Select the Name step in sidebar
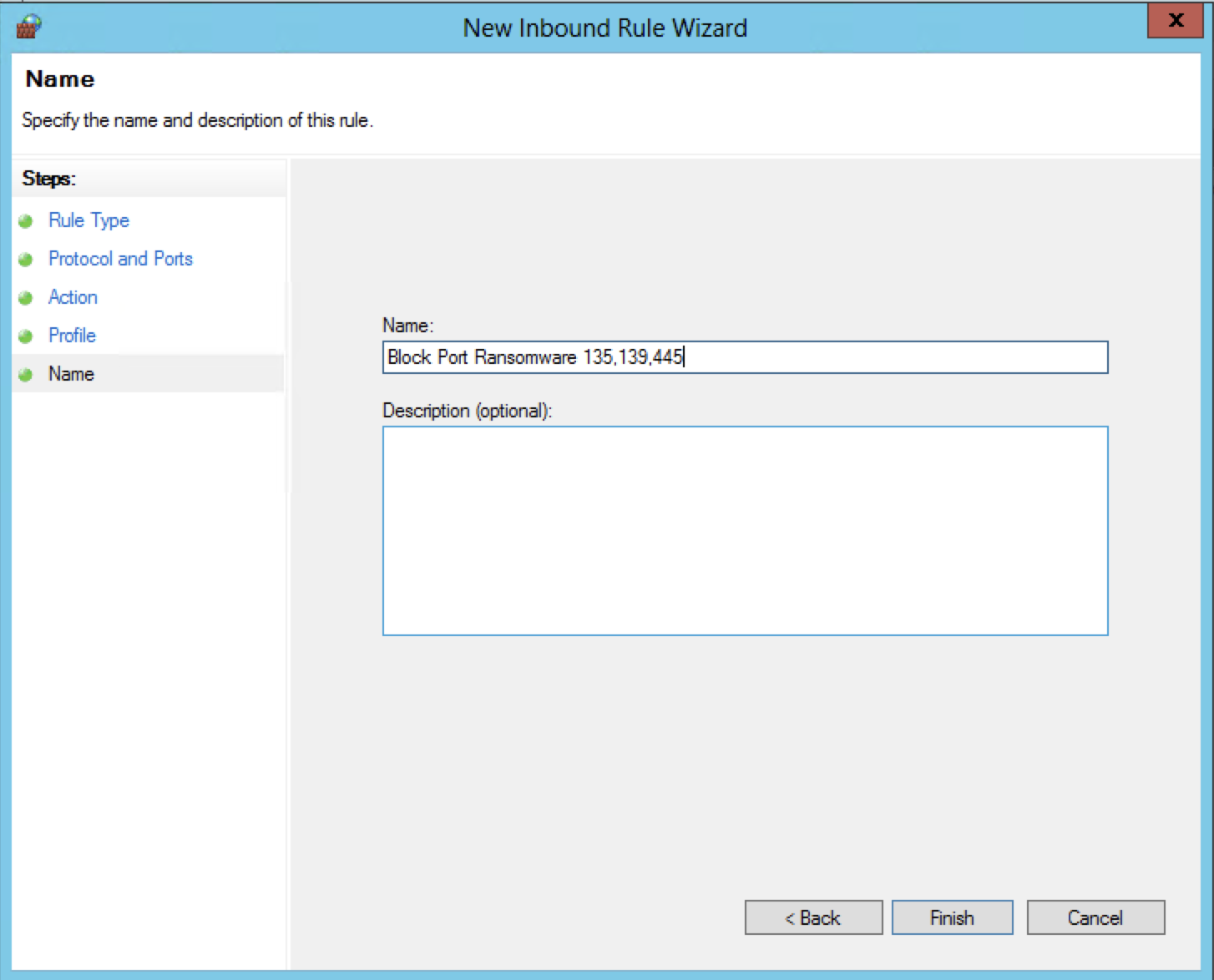 tap(71, 374)
